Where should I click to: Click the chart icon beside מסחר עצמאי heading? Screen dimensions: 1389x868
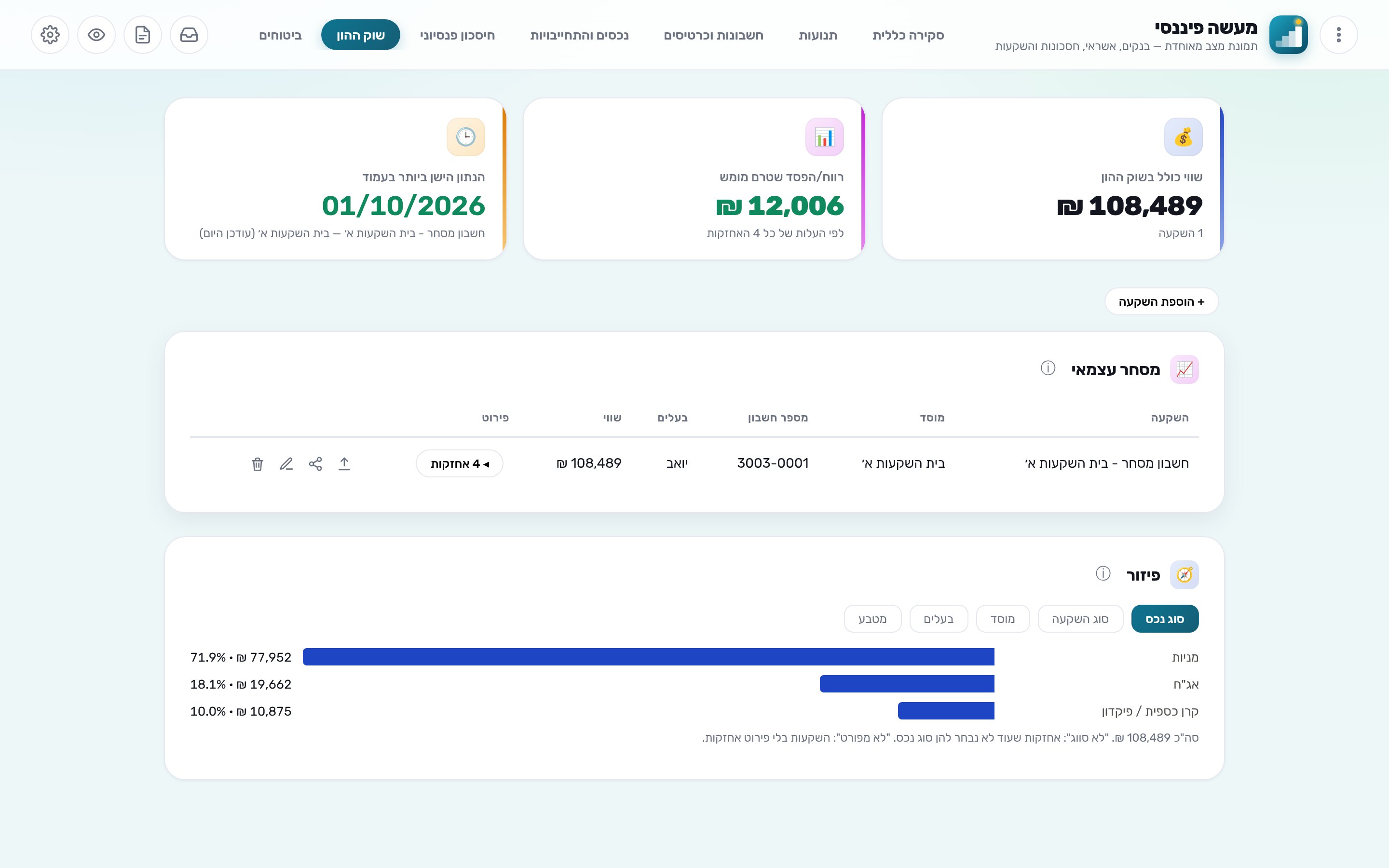(x=1184, y=369)
